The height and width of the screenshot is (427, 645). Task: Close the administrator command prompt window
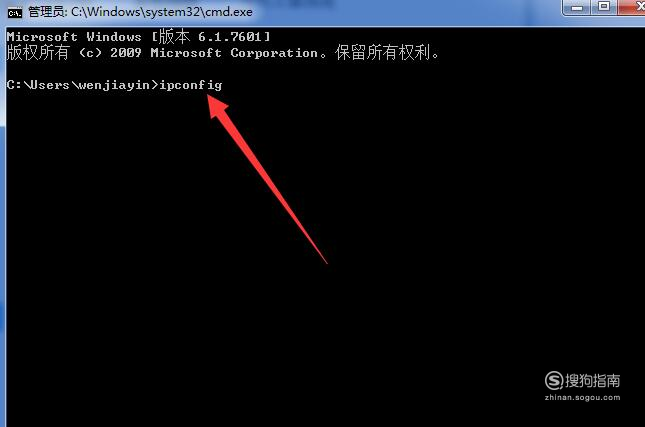pos(633,7)
